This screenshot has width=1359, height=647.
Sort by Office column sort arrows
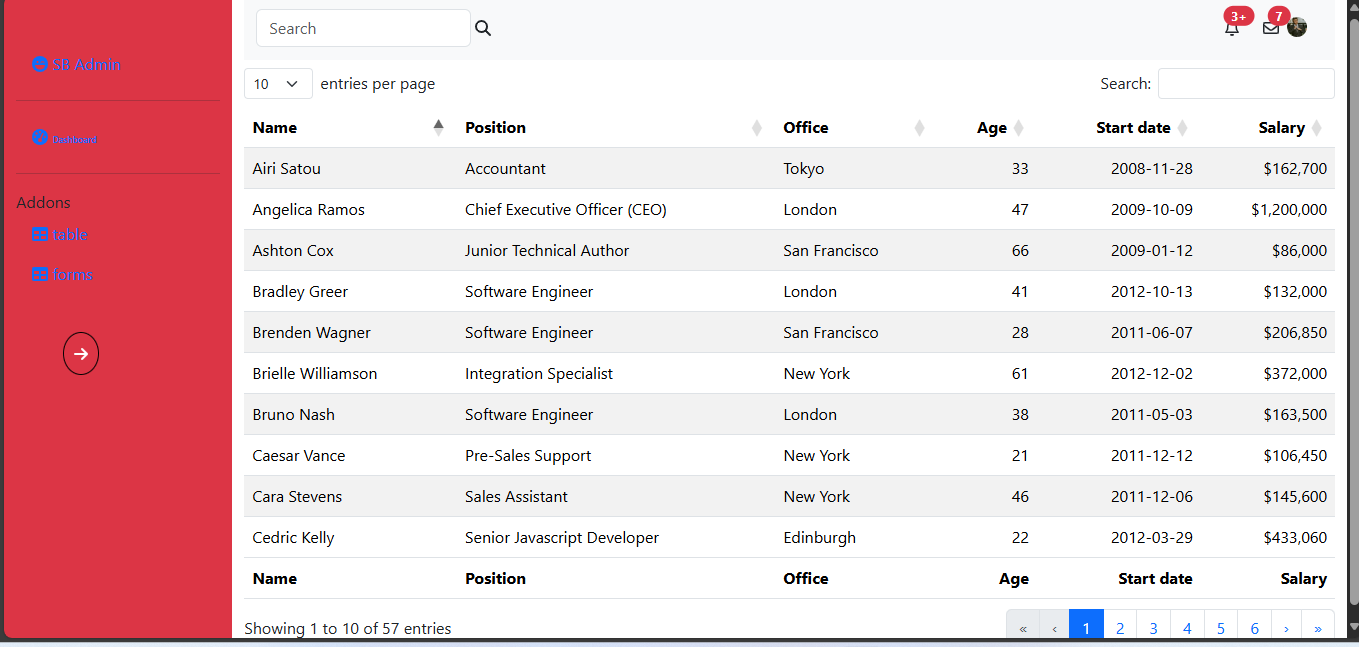pyautogui.click(x=919, y=128)
